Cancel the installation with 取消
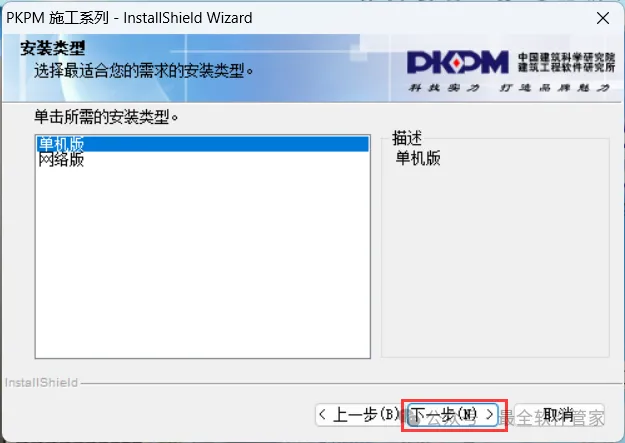Image resolution: width=625 pixels, height=443 pixels. [x=559, y=415]
